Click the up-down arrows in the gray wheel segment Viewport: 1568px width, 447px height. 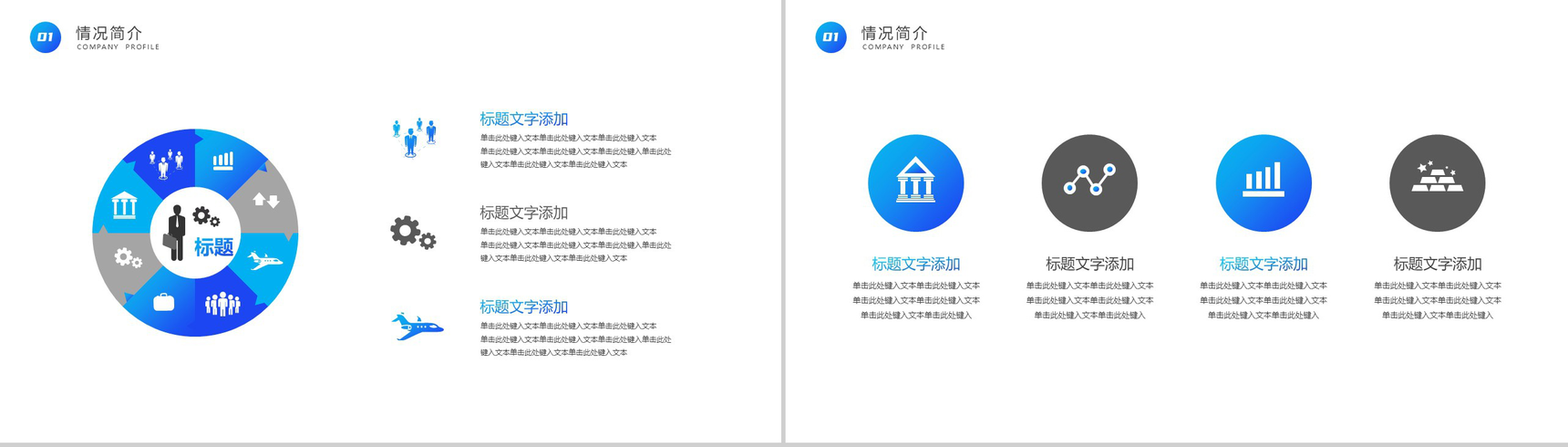(266, 200)
